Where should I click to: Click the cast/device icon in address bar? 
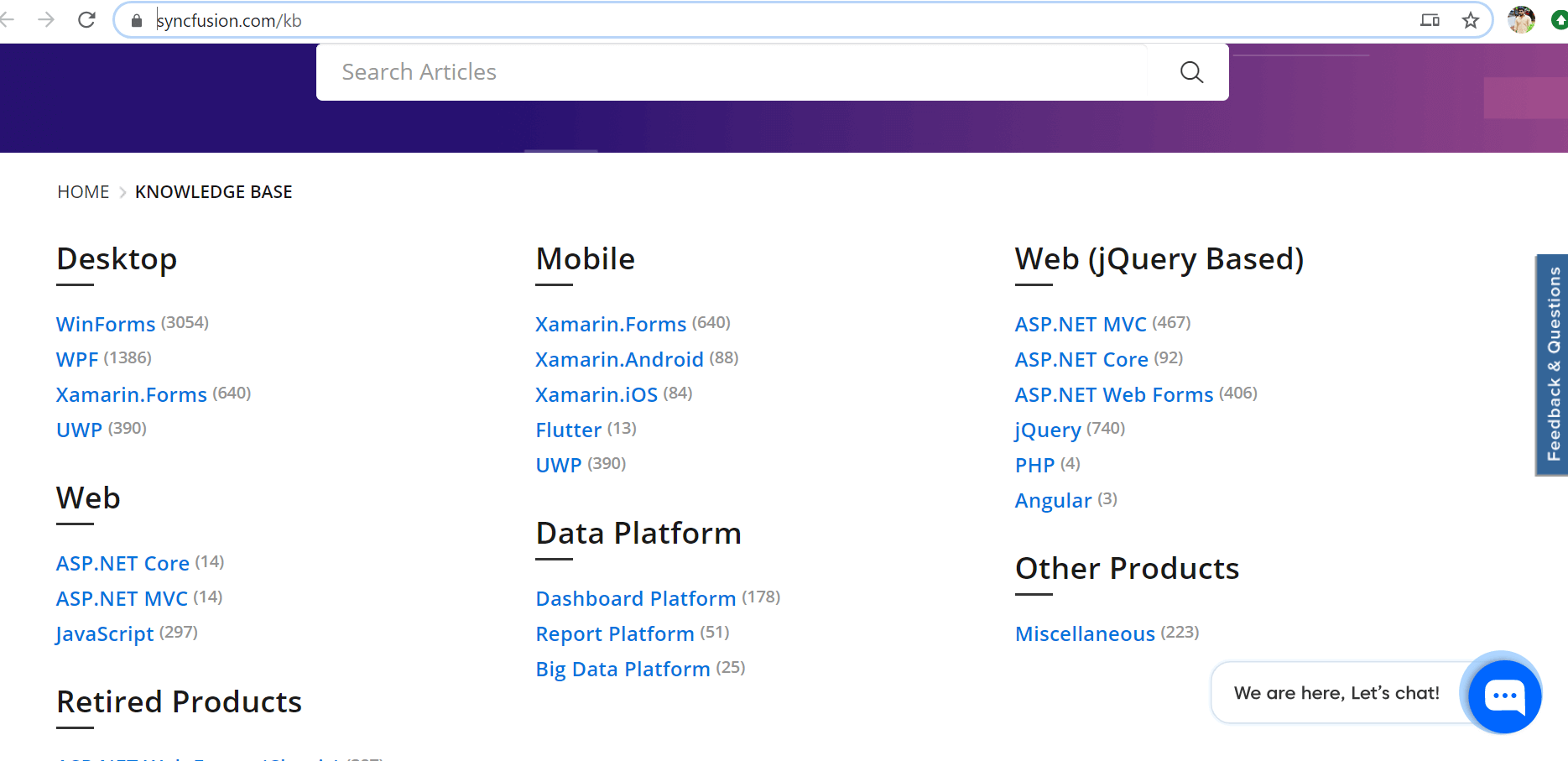point(1430,20)
